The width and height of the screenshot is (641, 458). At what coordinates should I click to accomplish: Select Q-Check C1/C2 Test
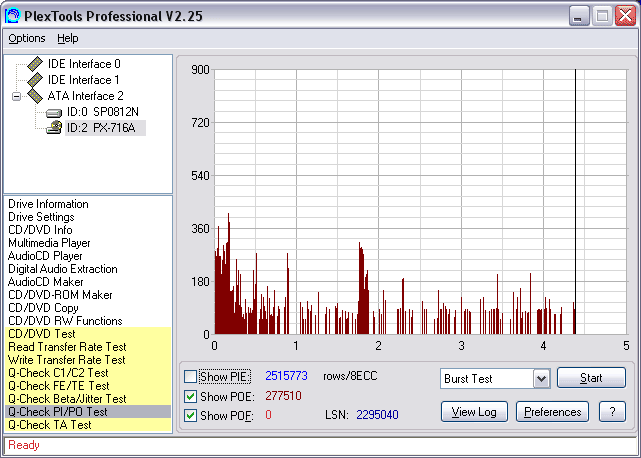88,373
